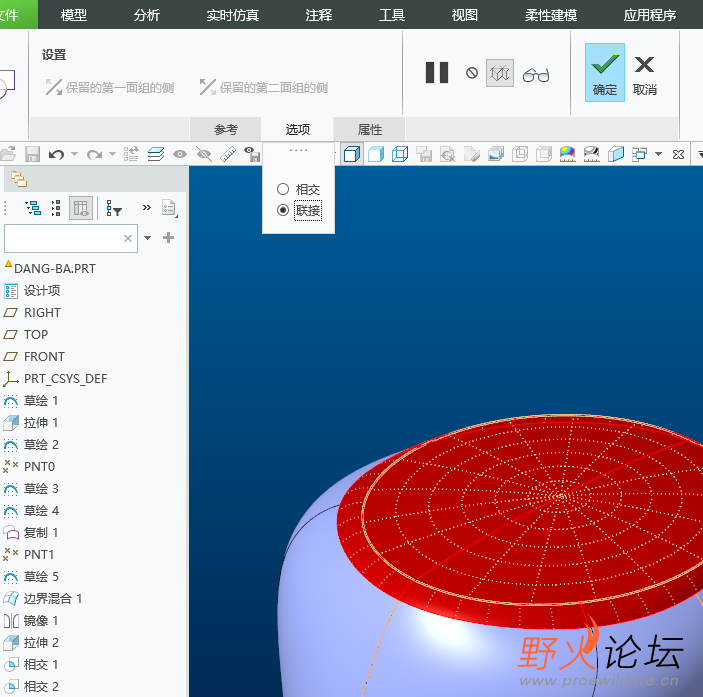This screenshot has height=697, width=703.
Task: Click the regenerate list icon
Action: [x=131, y=154]
